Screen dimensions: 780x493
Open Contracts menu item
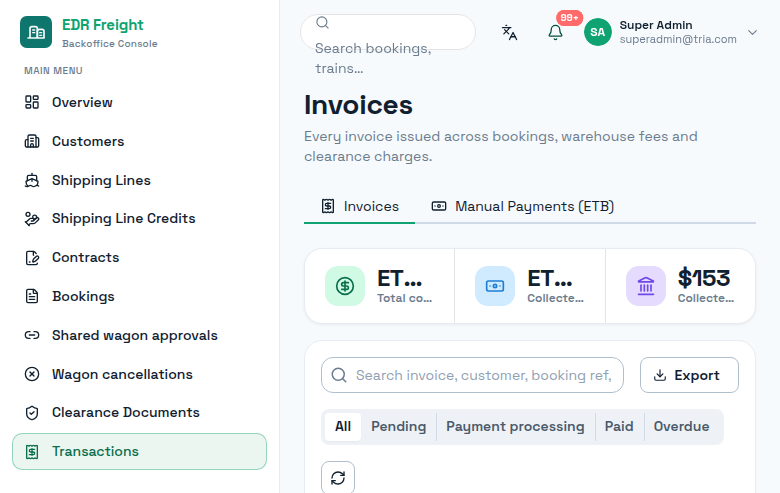point(139,258)
